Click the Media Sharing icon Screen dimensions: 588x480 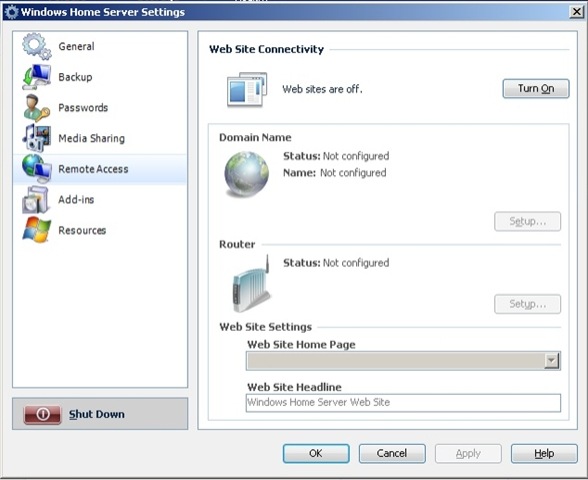tap(36, 138)
